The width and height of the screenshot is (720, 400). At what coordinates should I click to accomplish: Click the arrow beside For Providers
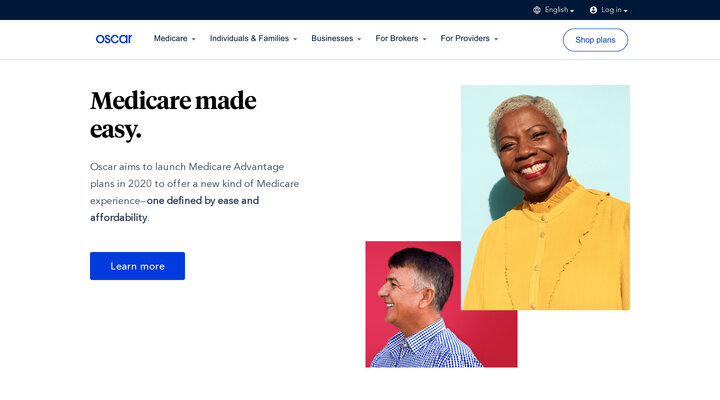tap(496, 39)
